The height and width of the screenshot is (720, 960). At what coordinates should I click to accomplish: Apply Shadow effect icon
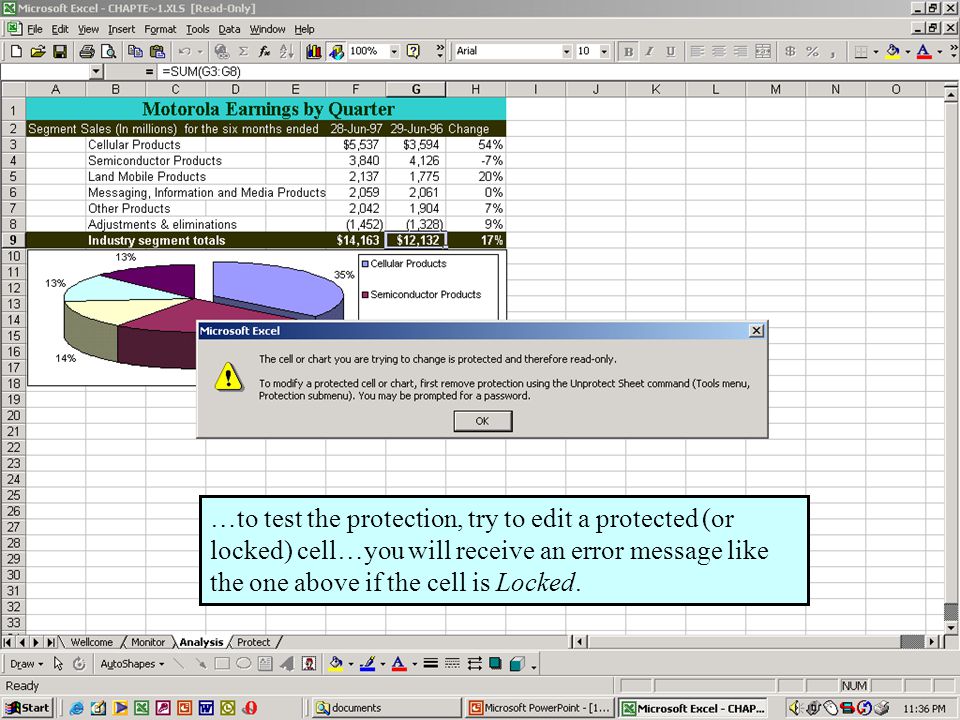(x=495, y=664)
